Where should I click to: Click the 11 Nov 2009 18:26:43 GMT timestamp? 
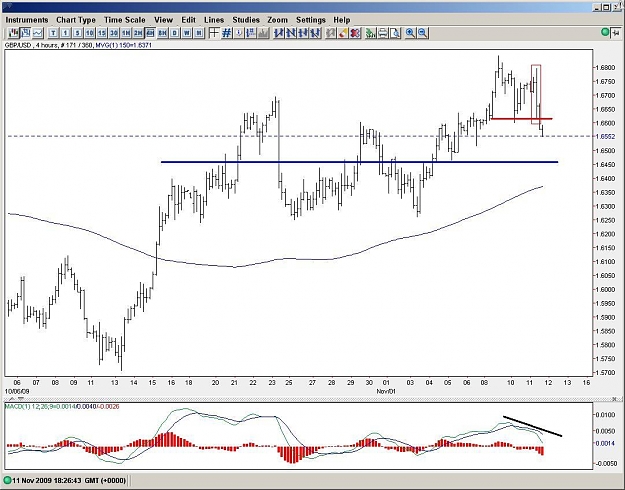point(69,480)
